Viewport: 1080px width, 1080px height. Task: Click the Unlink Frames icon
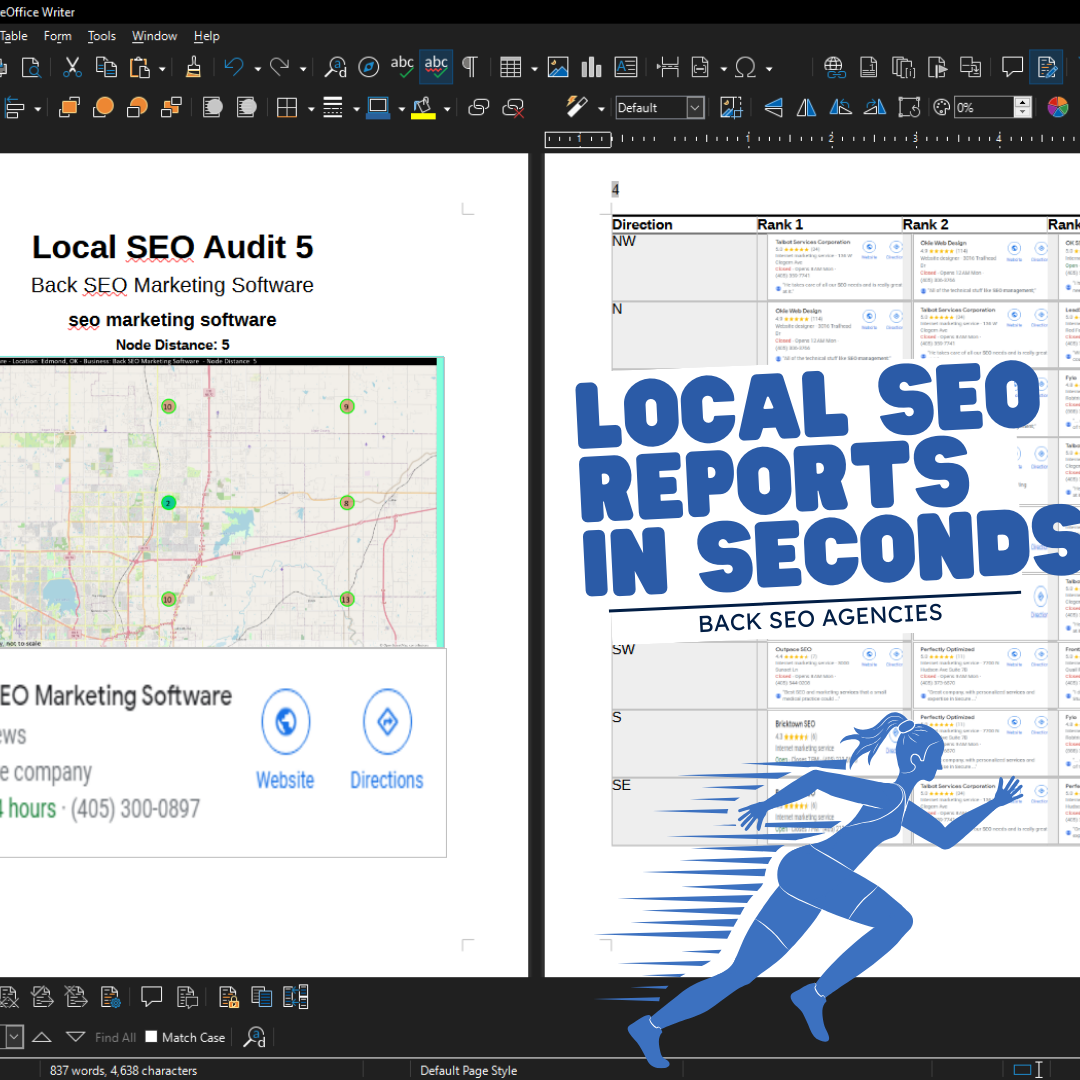pos(514,107)
